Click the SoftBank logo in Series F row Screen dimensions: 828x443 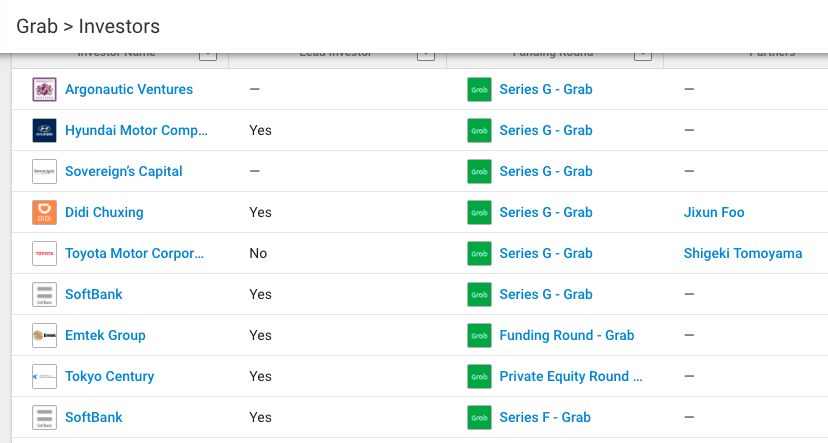tap(44, 417)
